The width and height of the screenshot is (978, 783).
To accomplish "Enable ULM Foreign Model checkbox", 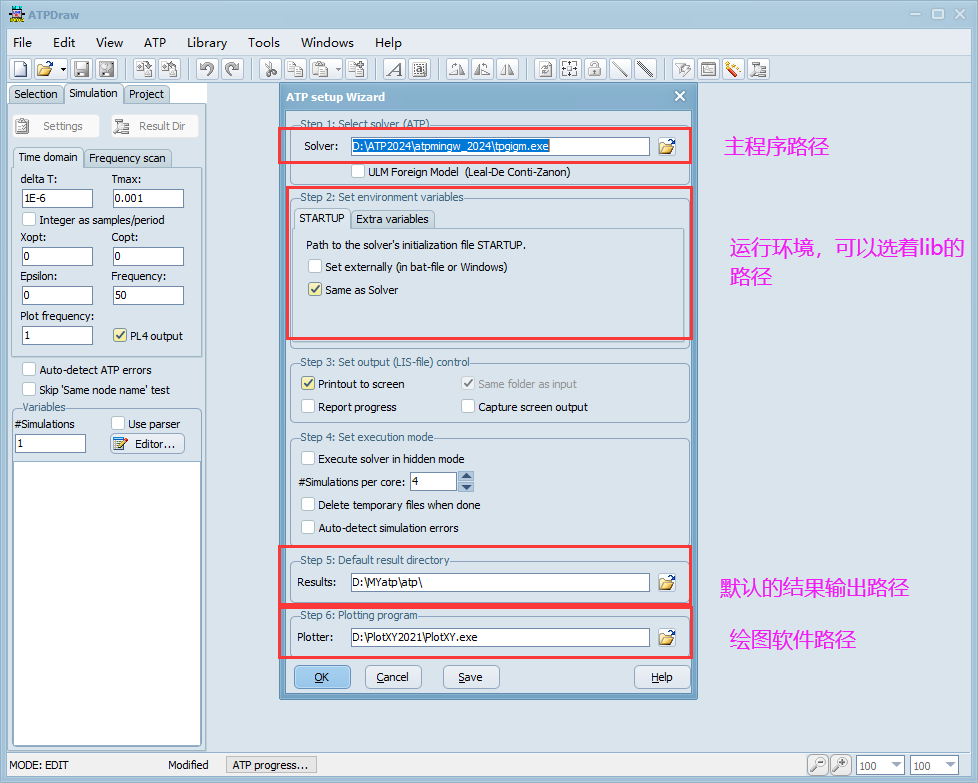I will pos(359,172).
